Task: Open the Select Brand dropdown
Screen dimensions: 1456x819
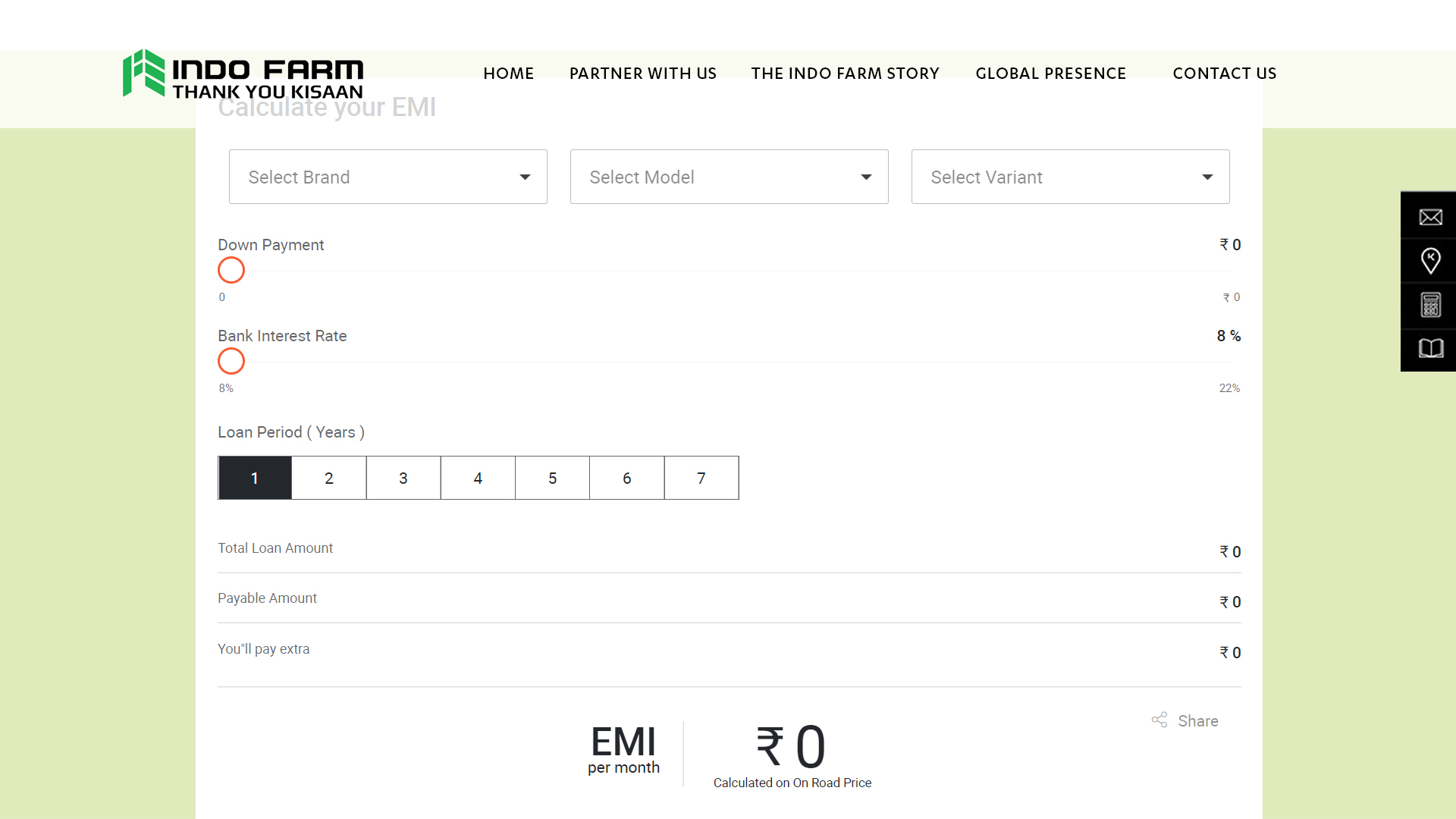Action: [x=388, y=177]
